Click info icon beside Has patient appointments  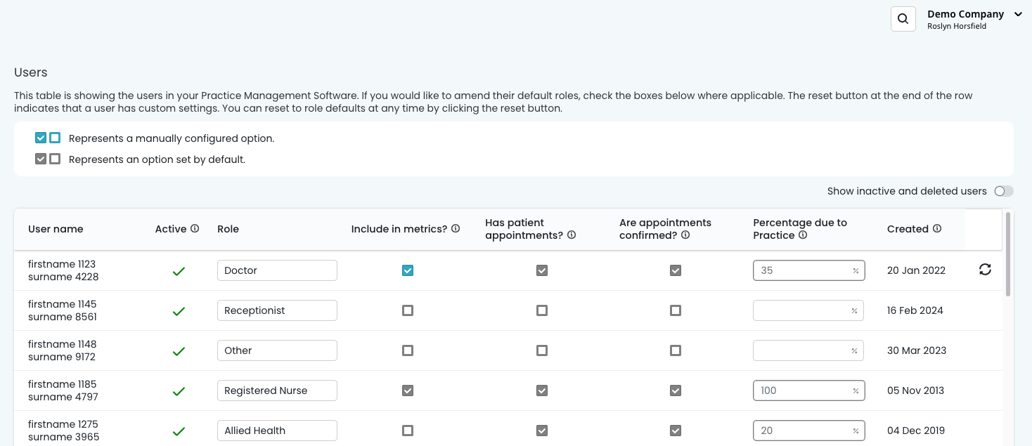[572, 235]
